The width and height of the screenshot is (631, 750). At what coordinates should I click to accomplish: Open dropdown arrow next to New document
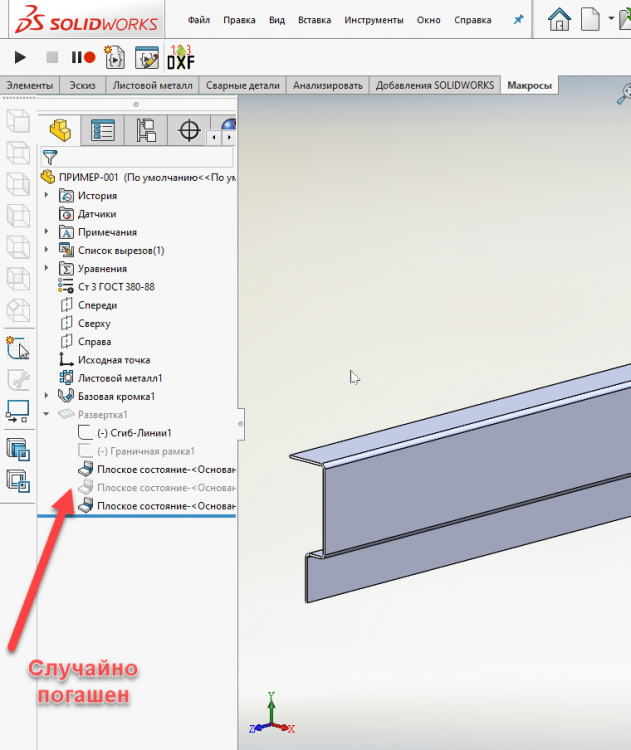click(611, 19)
